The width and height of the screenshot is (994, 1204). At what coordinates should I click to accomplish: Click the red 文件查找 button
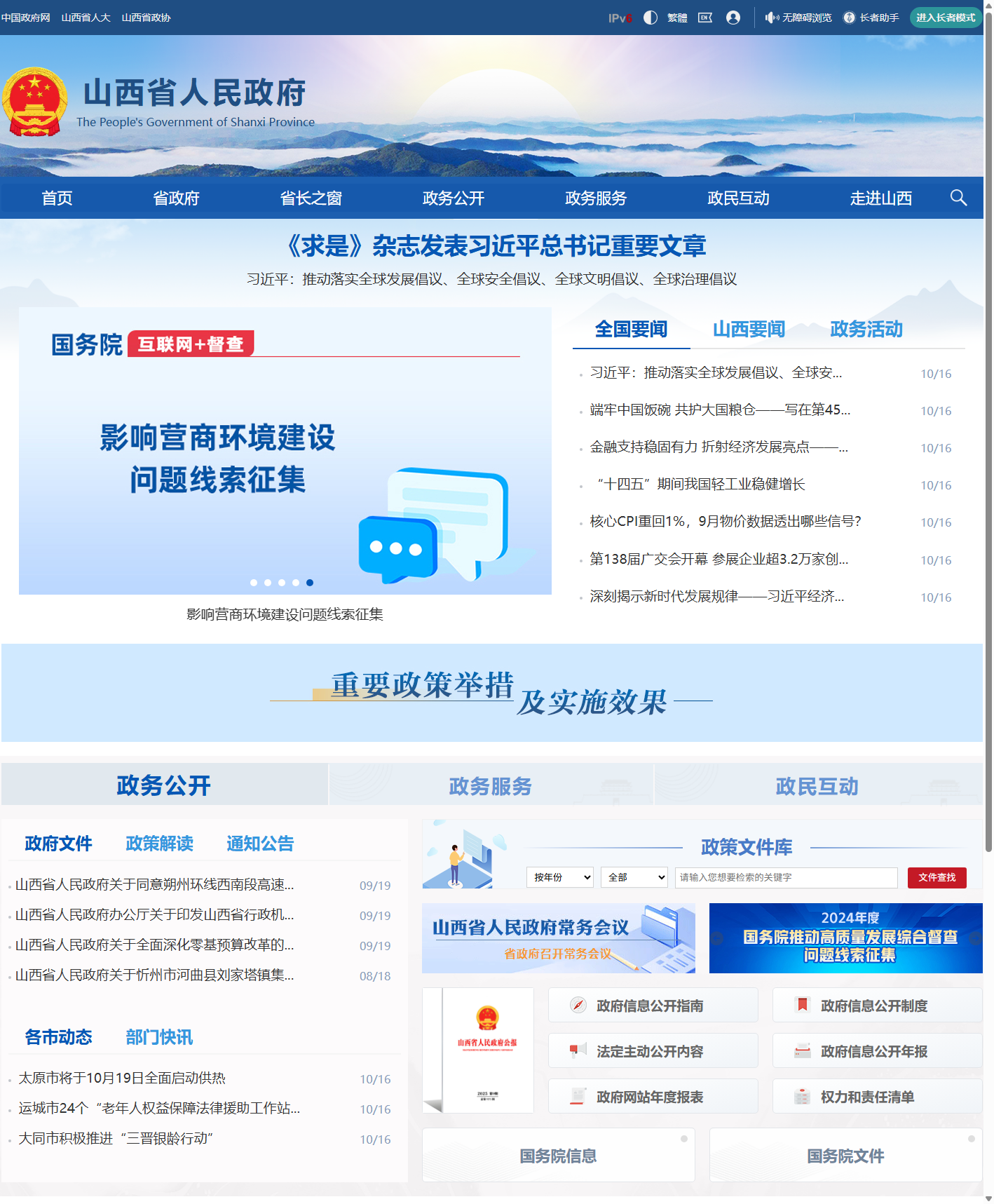coord(937,877)
